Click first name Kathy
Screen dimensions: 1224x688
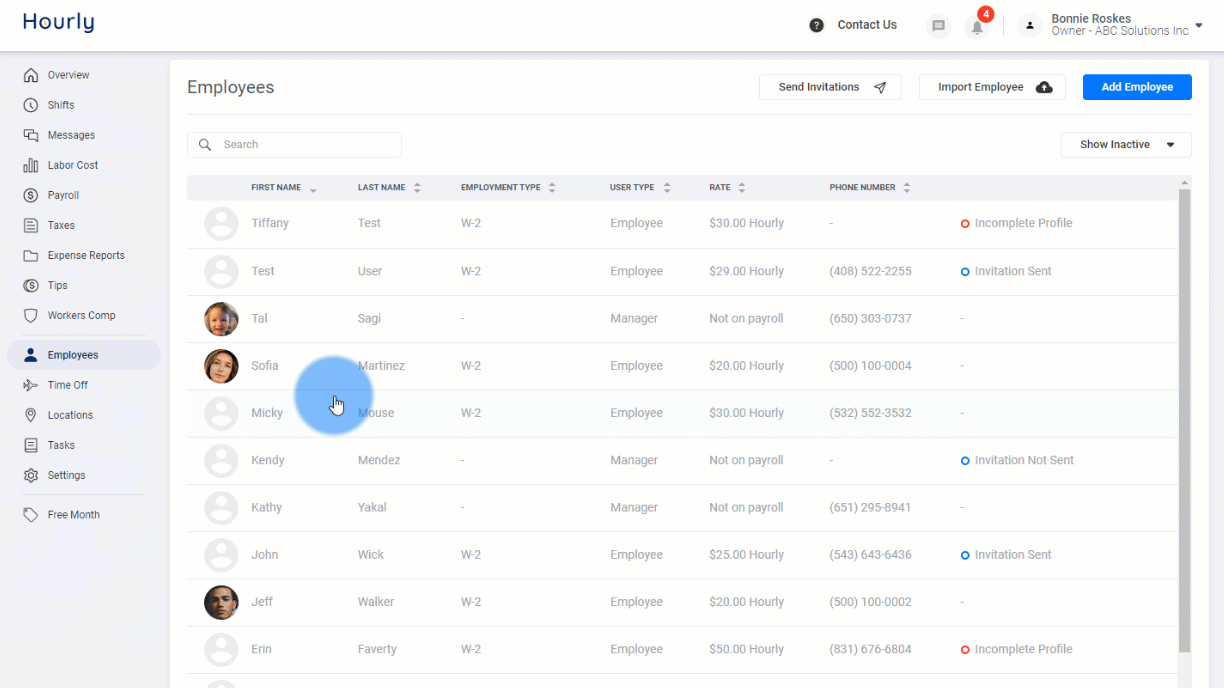click(x=266, y=507)
